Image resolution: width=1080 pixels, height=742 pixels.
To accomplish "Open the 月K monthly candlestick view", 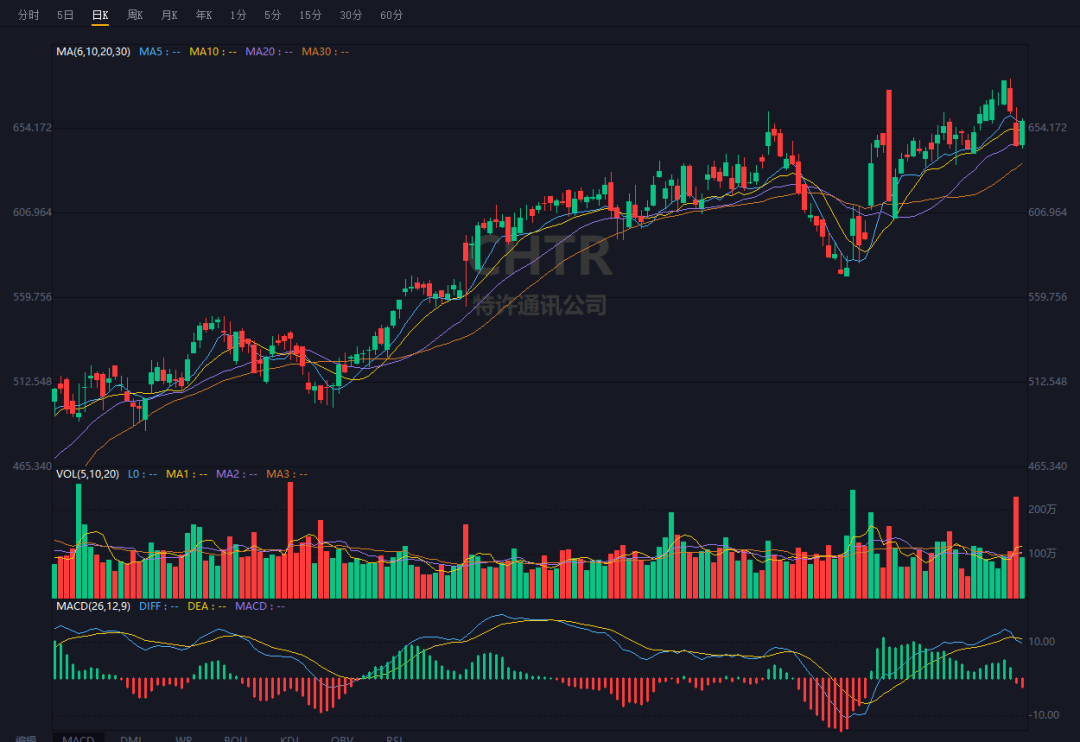I will click(170, 15).
